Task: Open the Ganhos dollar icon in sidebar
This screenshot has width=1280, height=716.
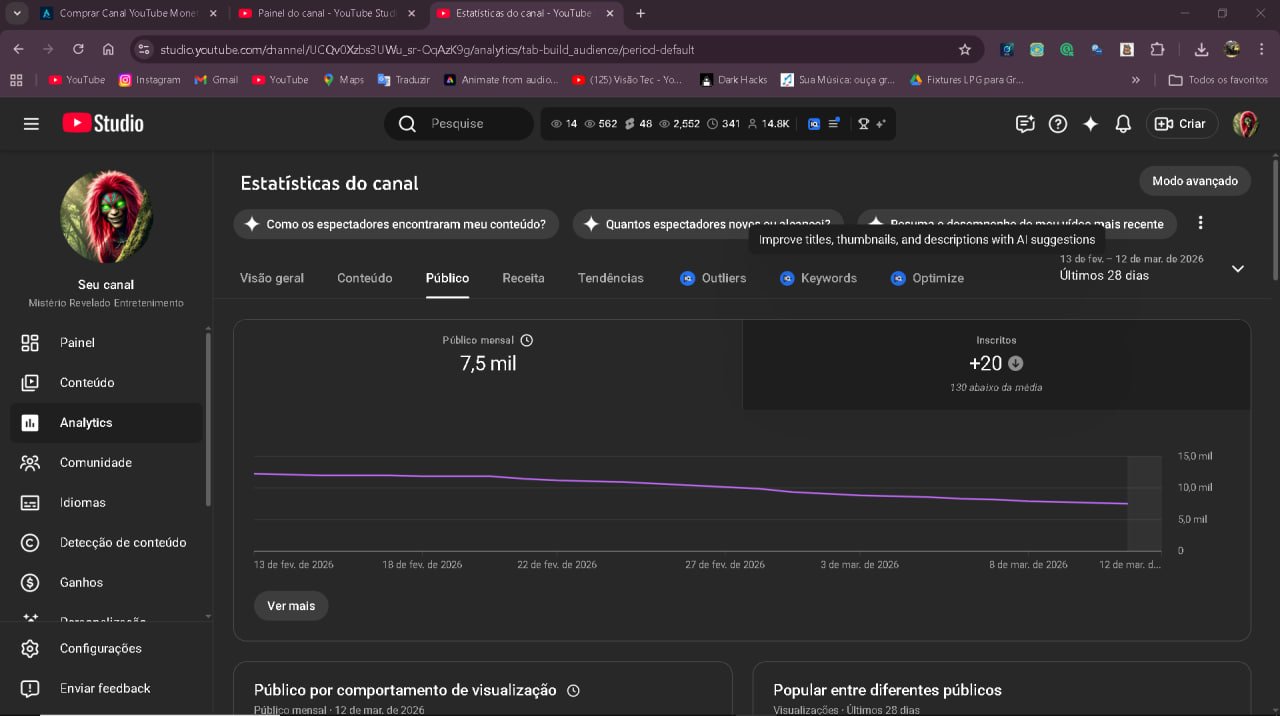Action: (30, 582)
